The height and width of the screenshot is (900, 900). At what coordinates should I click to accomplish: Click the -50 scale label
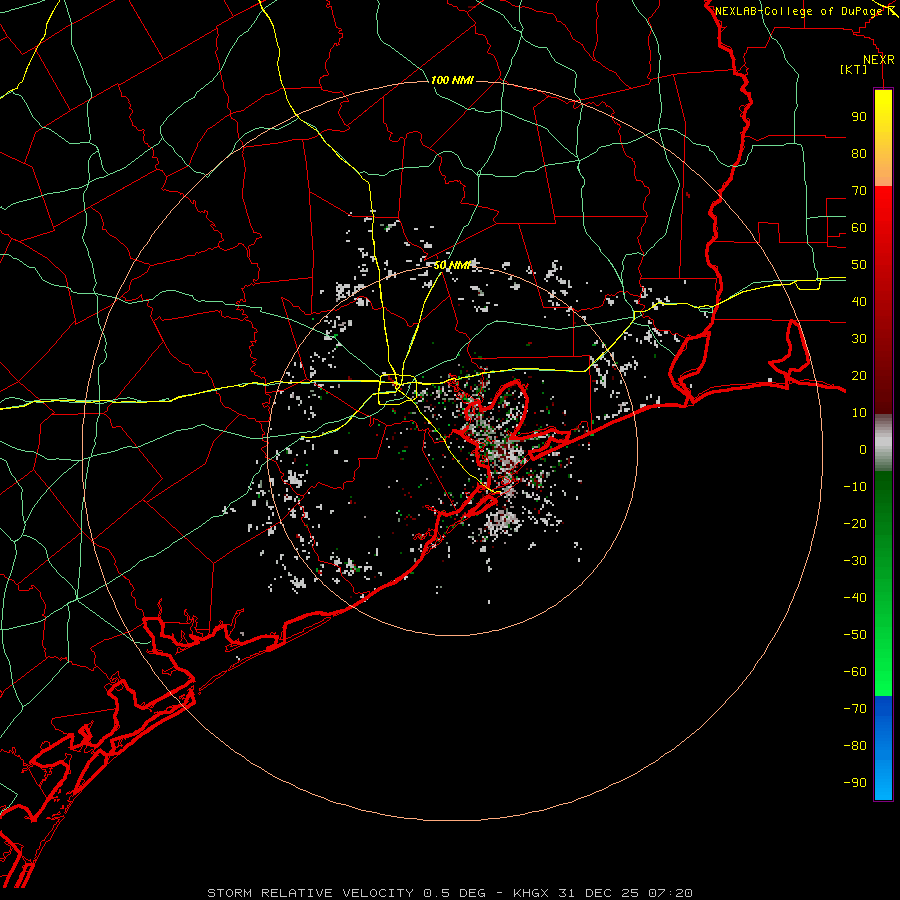tap(855, 635)
